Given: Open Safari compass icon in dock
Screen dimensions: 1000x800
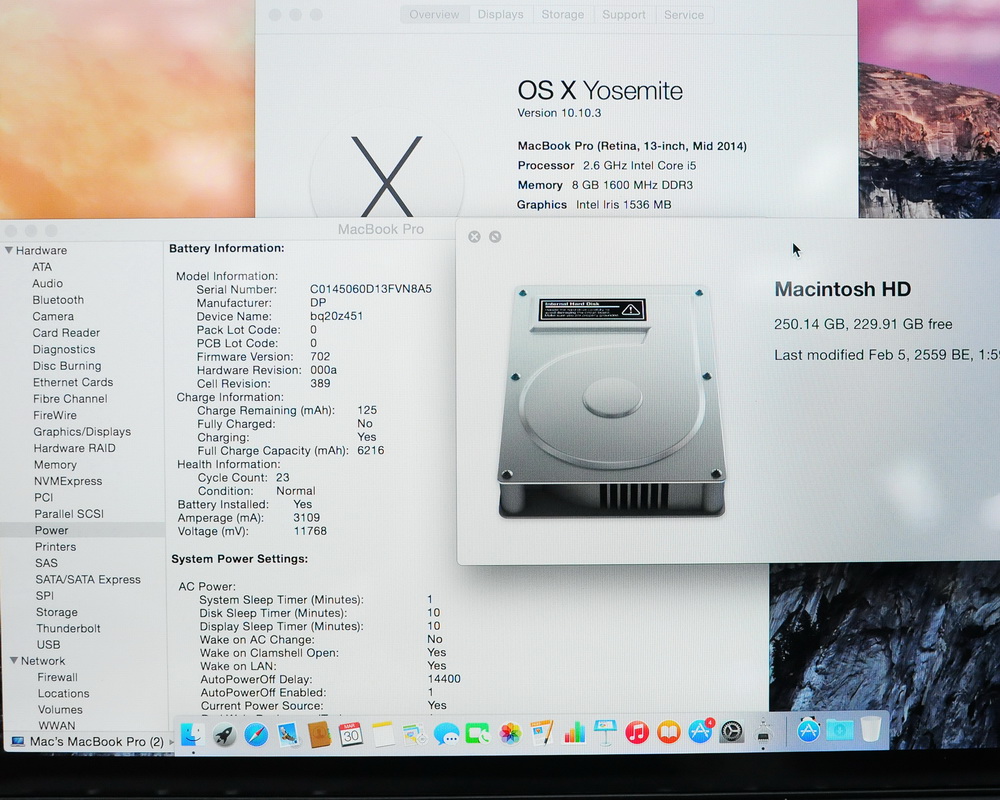Looking at the screenshot, I should pyautogui.click(x=256, y=734).
